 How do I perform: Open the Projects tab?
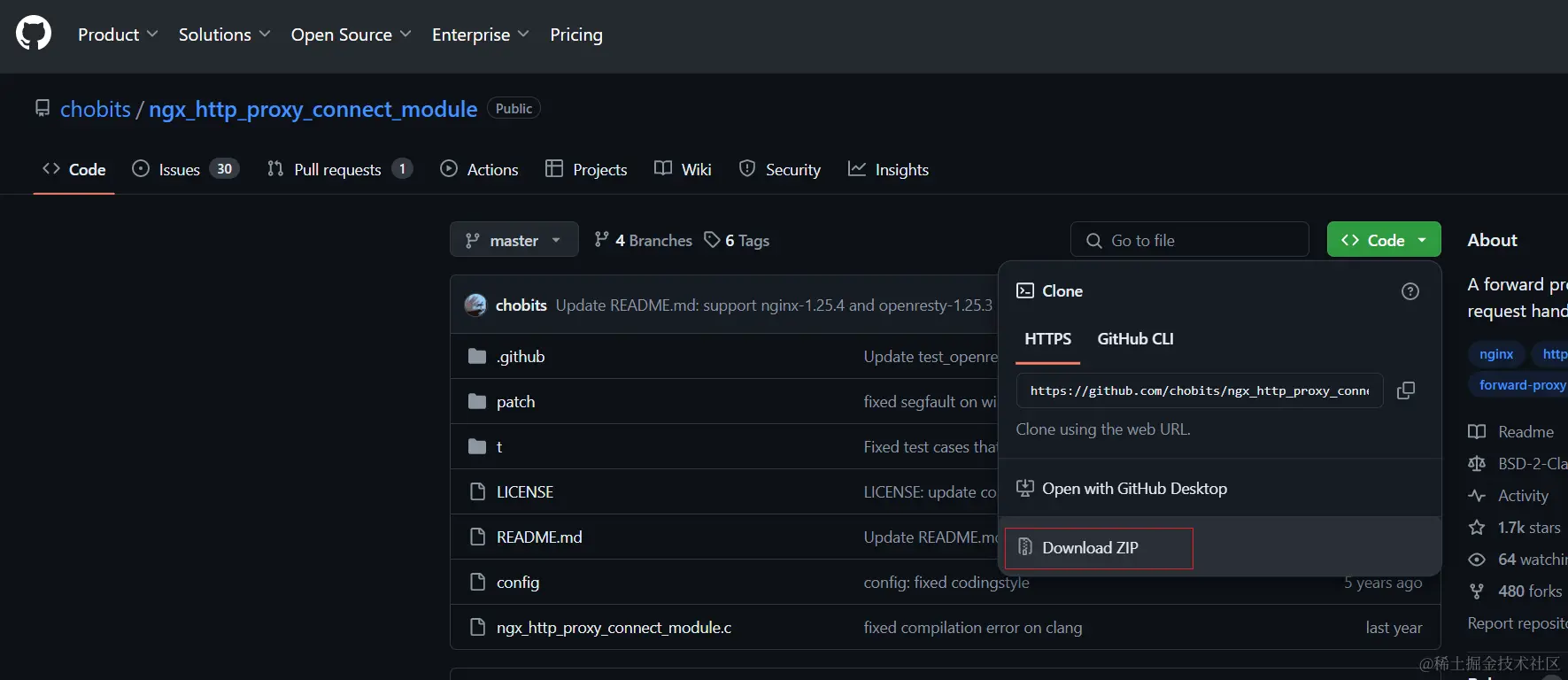586,169
